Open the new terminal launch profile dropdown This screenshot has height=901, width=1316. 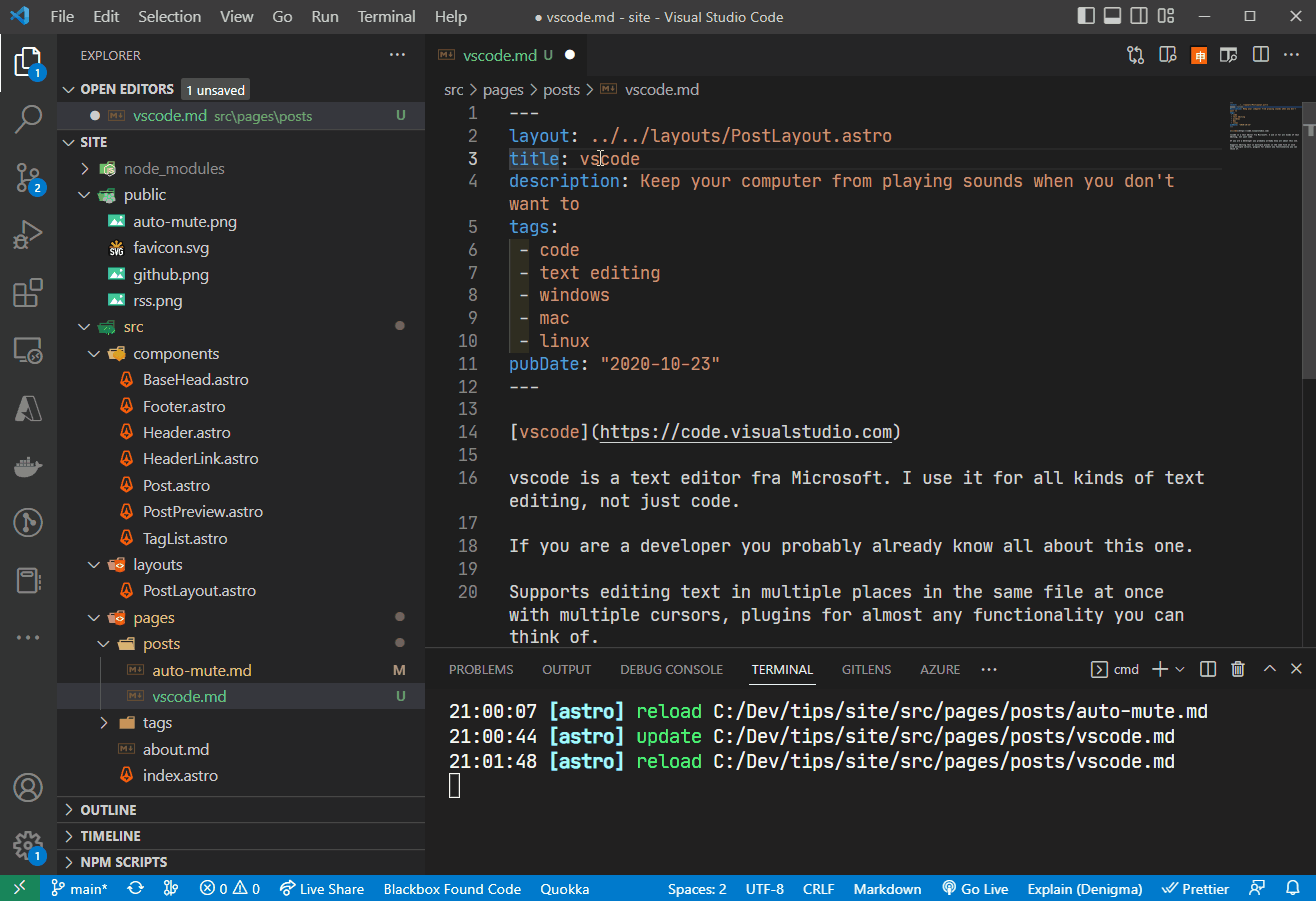coord(1180,669)
